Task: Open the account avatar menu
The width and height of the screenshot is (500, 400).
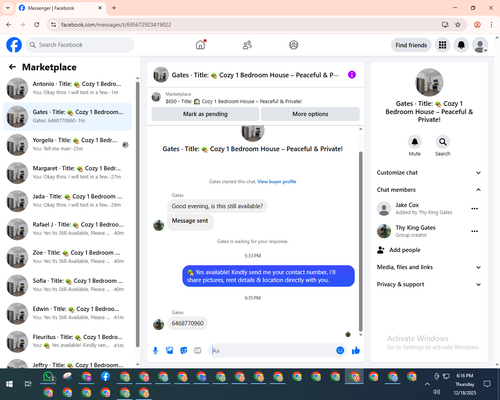Action: pos(480,45)
